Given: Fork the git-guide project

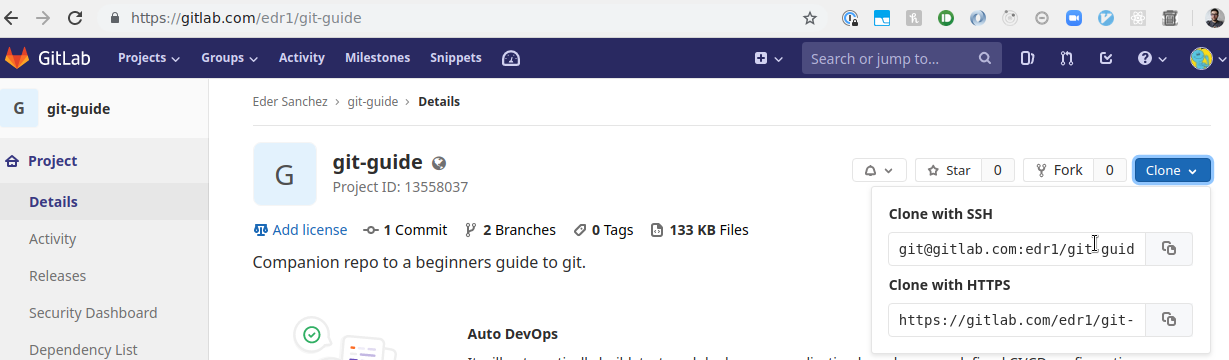Looking at the screenshot, I should (x=1059, y=170).
